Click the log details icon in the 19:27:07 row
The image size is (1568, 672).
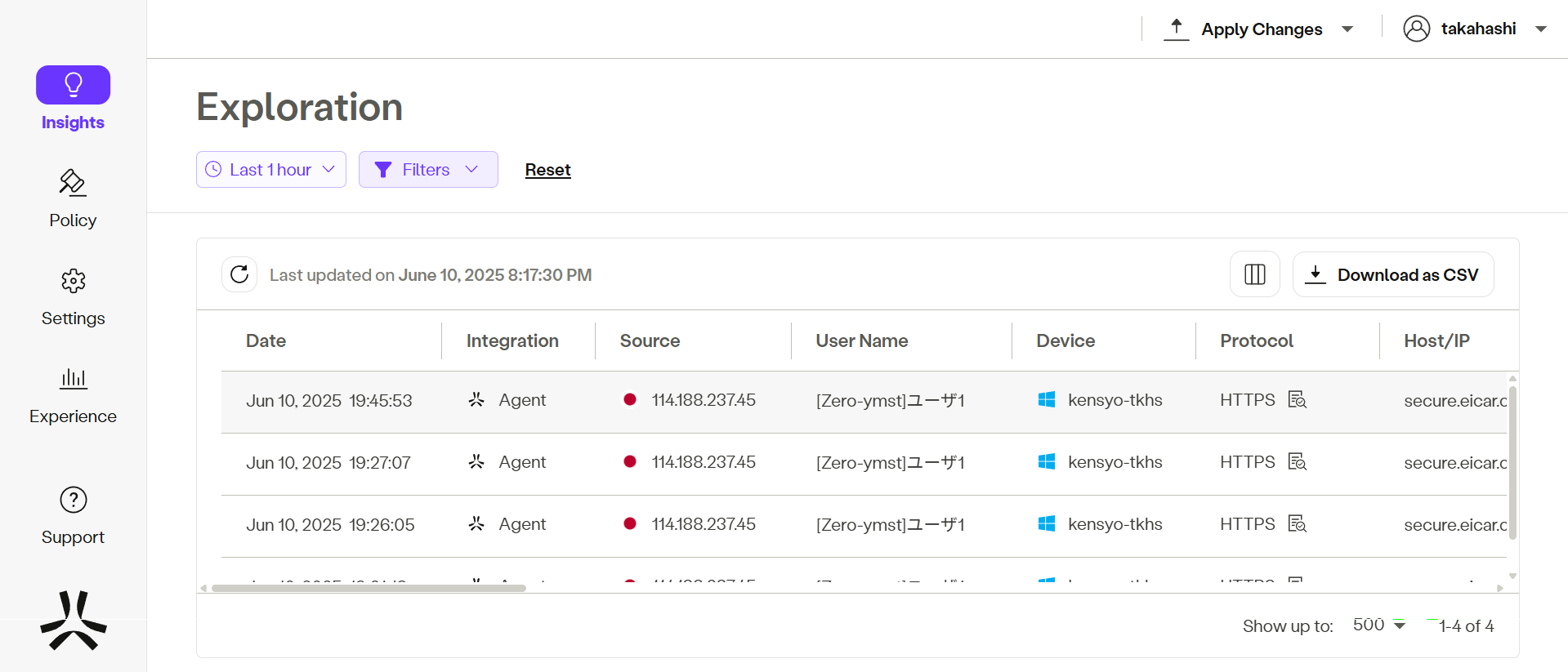1297,462
